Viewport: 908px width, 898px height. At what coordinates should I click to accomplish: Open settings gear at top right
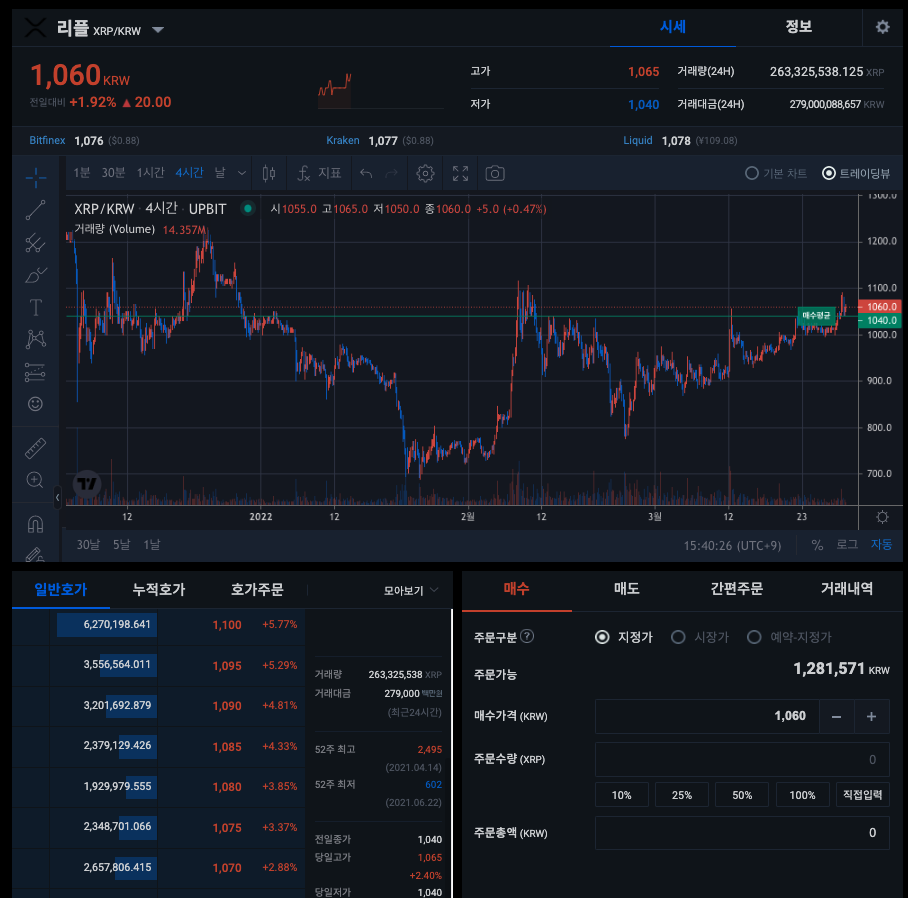coord(882,27)
